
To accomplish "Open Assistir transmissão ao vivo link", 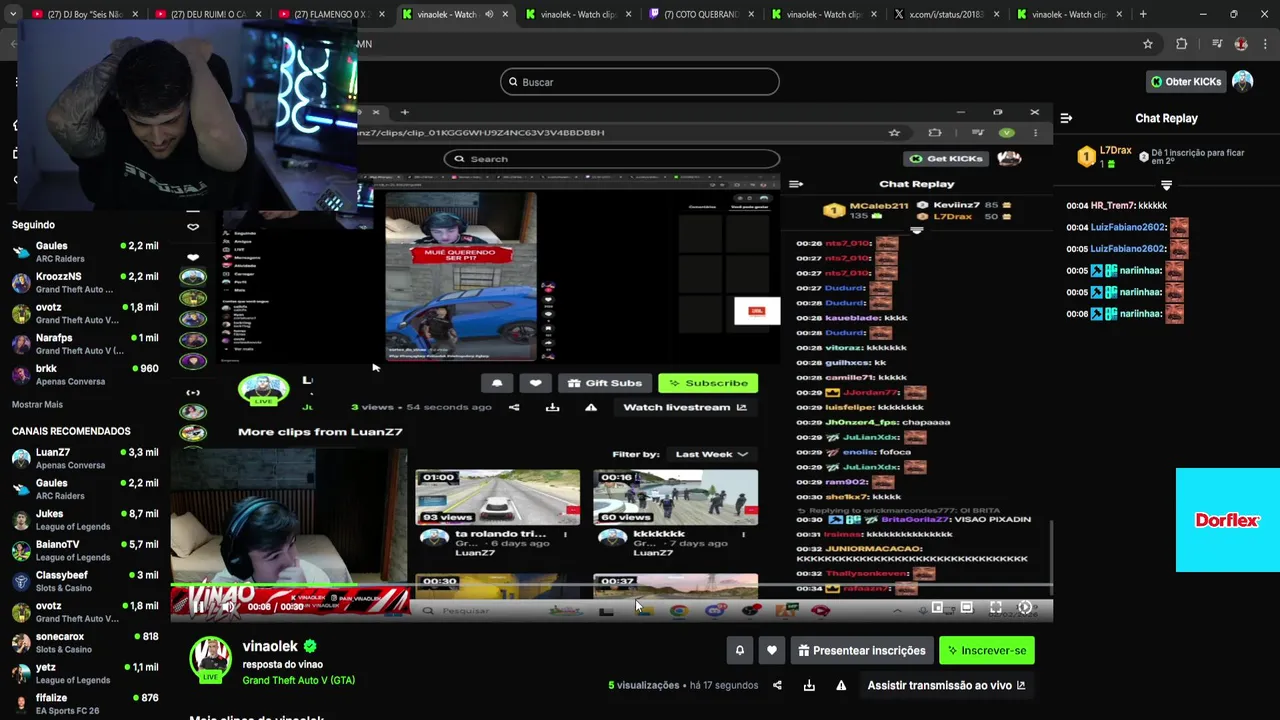I will tap(946, 685).
